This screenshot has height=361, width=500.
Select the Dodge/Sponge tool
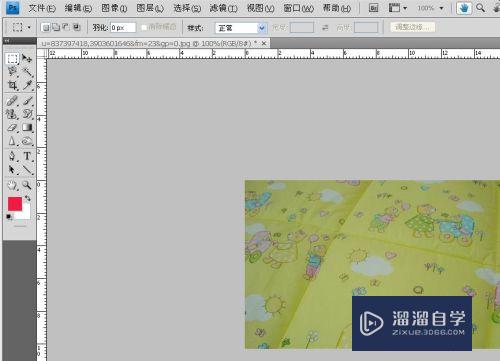click(x=27, y=141)
